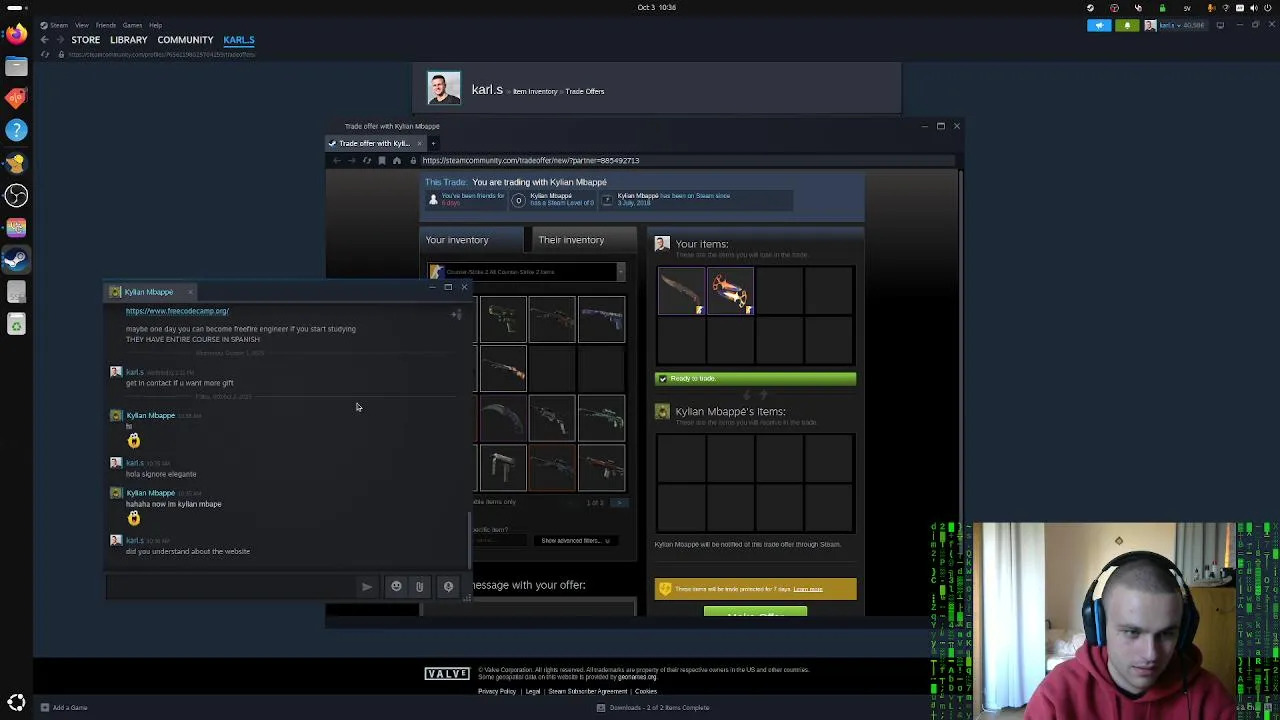Go home in the trade offer window
The image size is (1280, 720).
(397, 160)
